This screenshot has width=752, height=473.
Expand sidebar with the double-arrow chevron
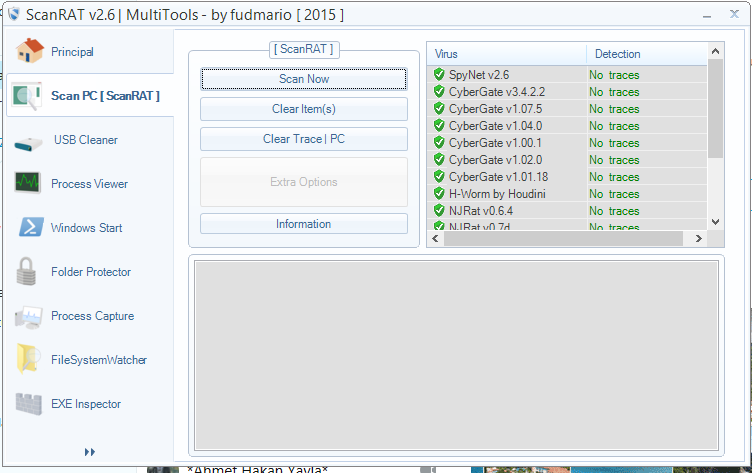[90, 452]
